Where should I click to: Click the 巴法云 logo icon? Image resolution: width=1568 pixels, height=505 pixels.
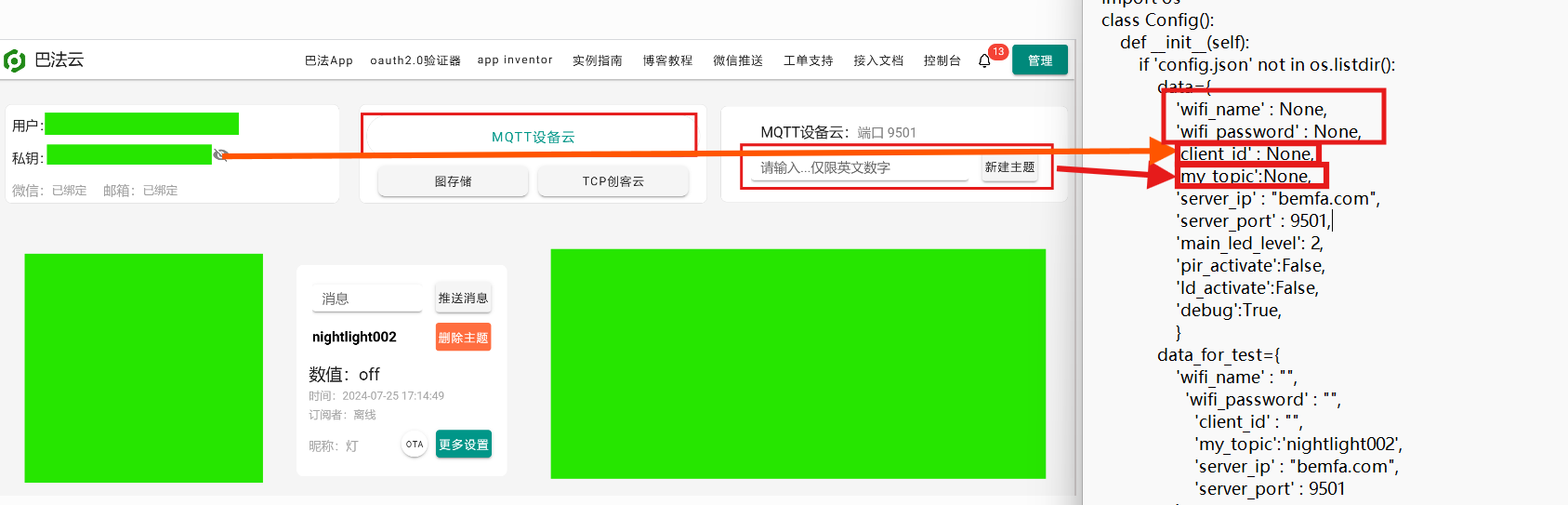point(15,60)
